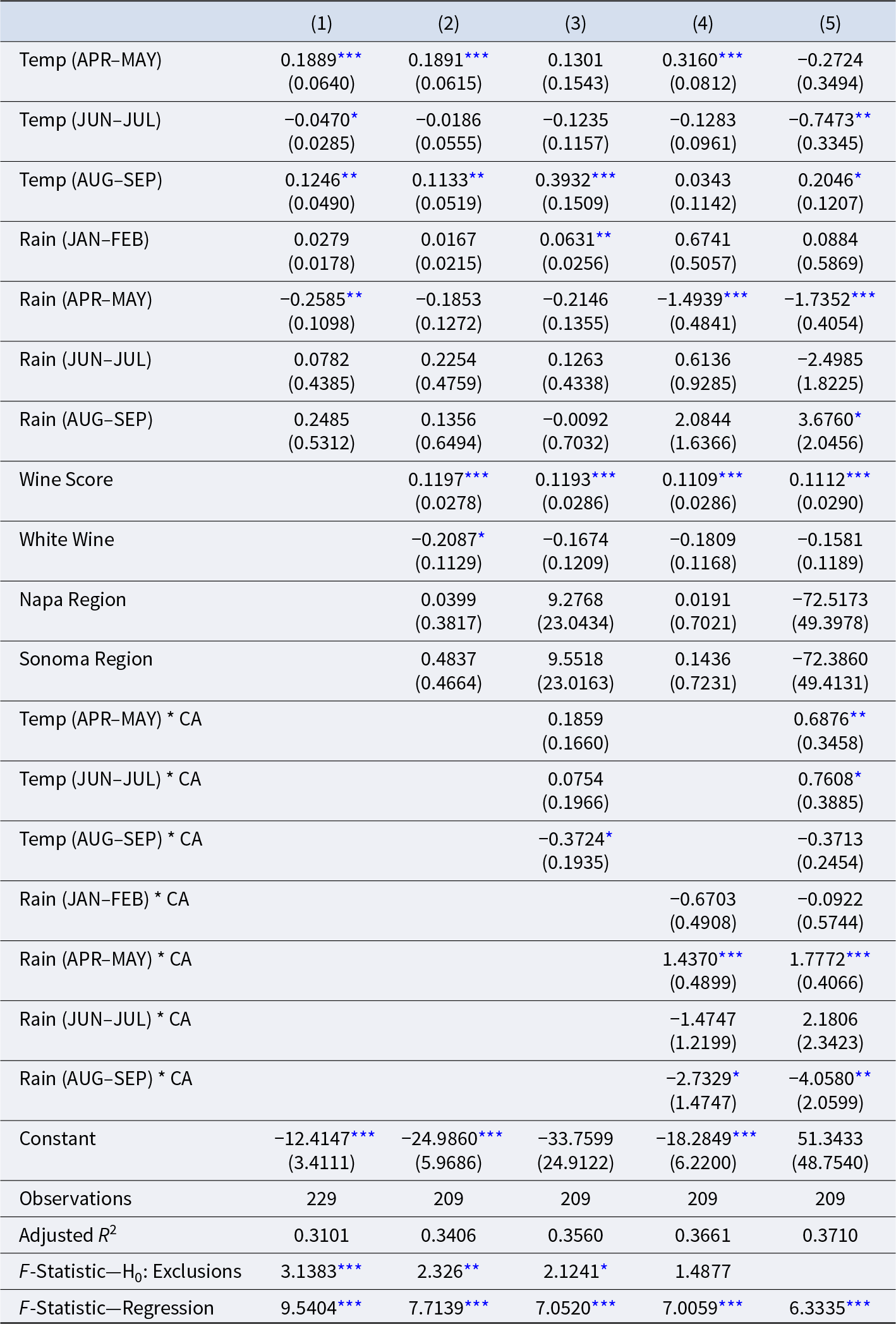Select the value 9.5404 F-statistic
The width and height of the screenshot is (896, 1324).
click(x=308, y=1308)
